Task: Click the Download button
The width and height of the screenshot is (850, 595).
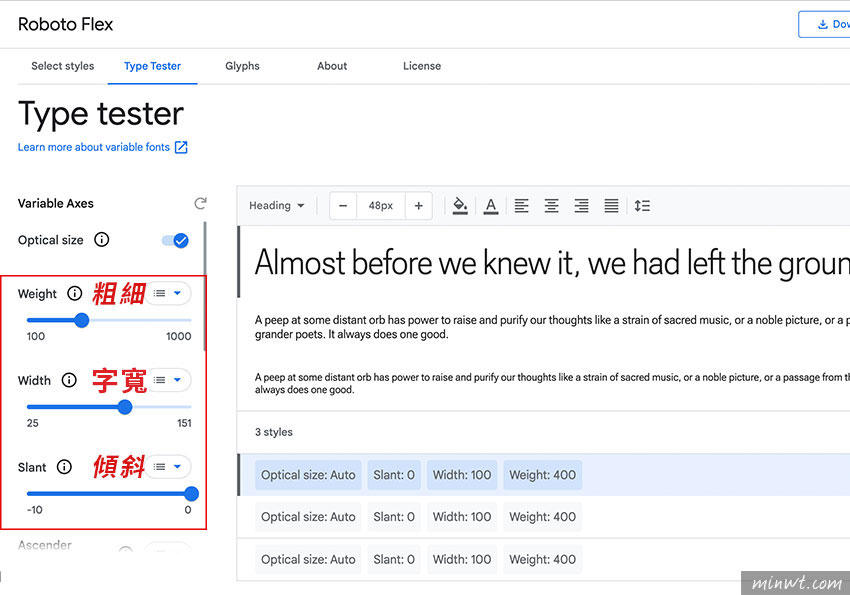Action: (x=825, y=24)
